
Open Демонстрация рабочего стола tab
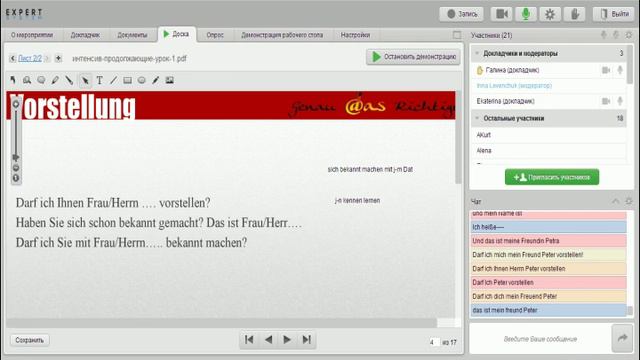pyautogui.click(x=282, y=35)
